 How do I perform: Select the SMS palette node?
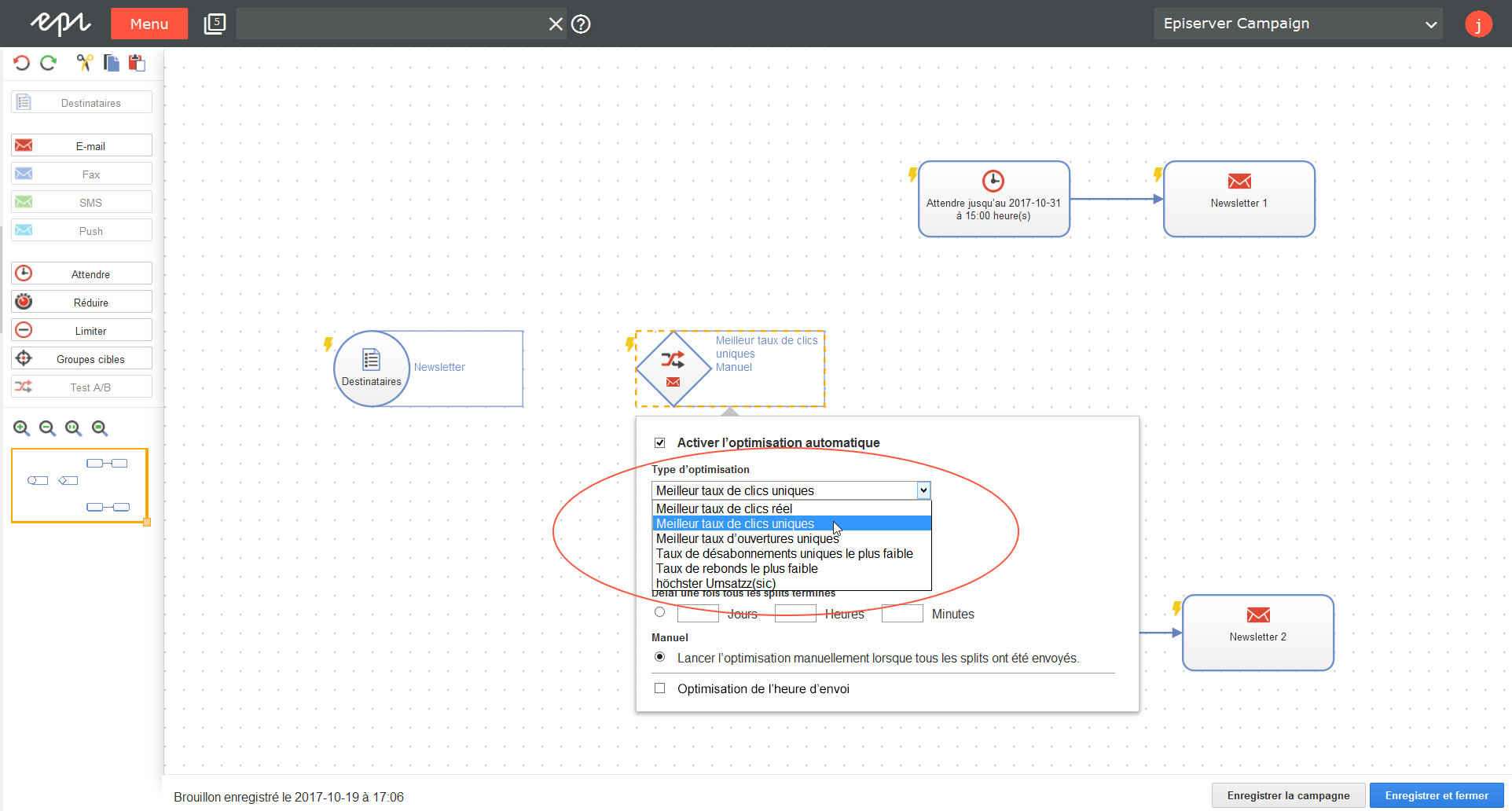[x=82, y=202]
